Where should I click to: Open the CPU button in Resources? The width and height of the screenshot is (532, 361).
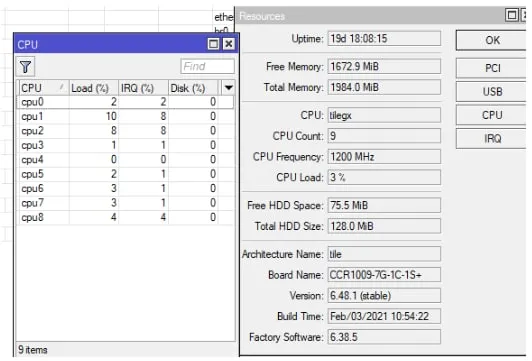[492, 115]
